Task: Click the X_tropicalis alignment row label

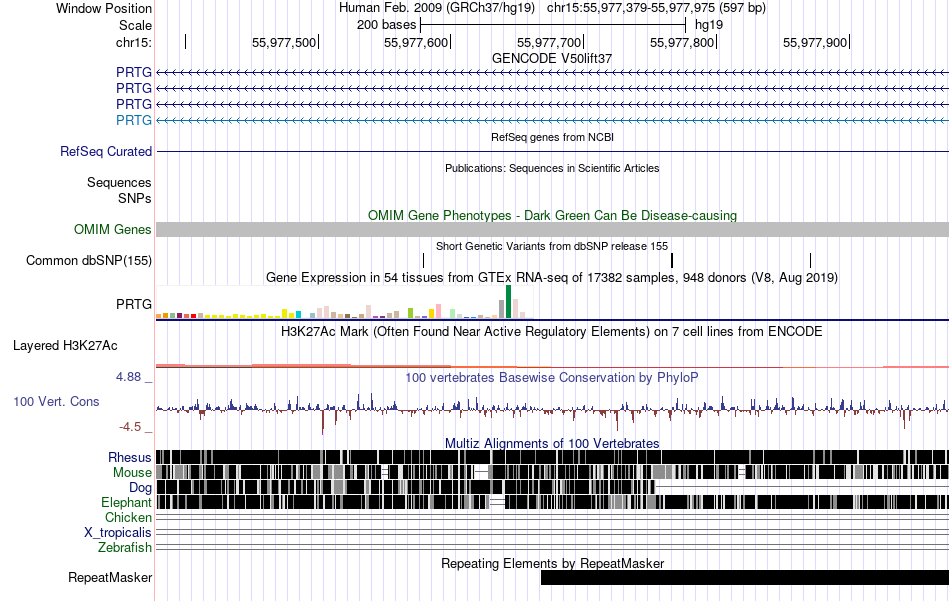Action: tap(118, 533)
